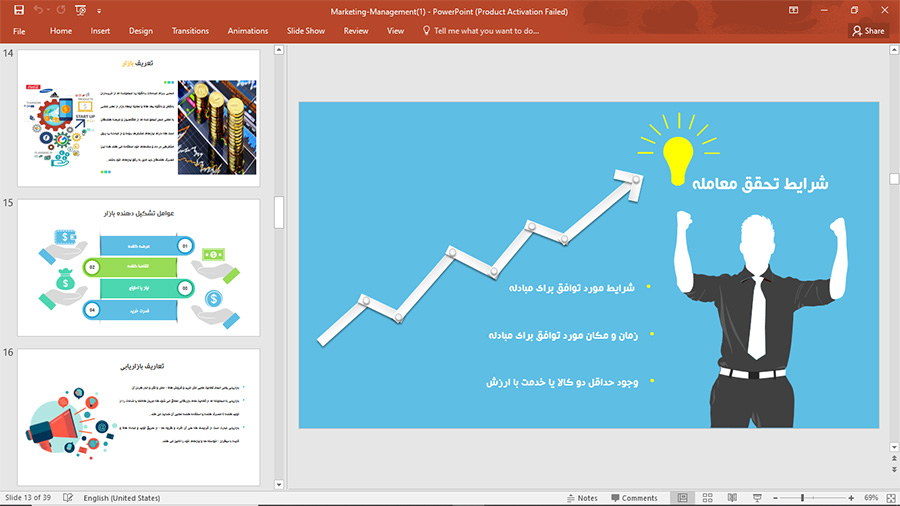Click the Undo arrow icon
The width and height of the screenshot is (900, 506).
(39, 10)
